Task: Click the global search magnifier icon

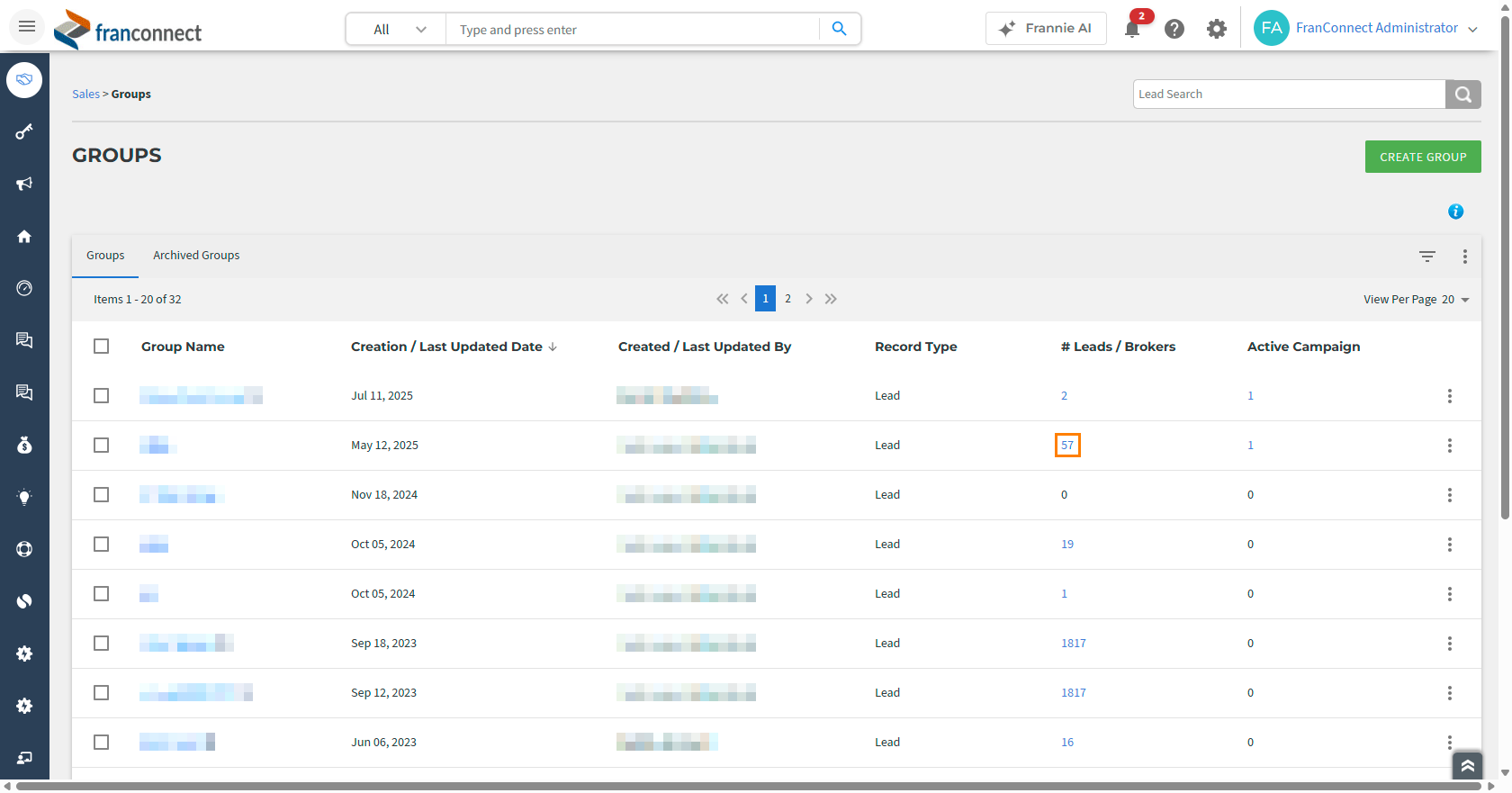Action: [x=839, y=29]
